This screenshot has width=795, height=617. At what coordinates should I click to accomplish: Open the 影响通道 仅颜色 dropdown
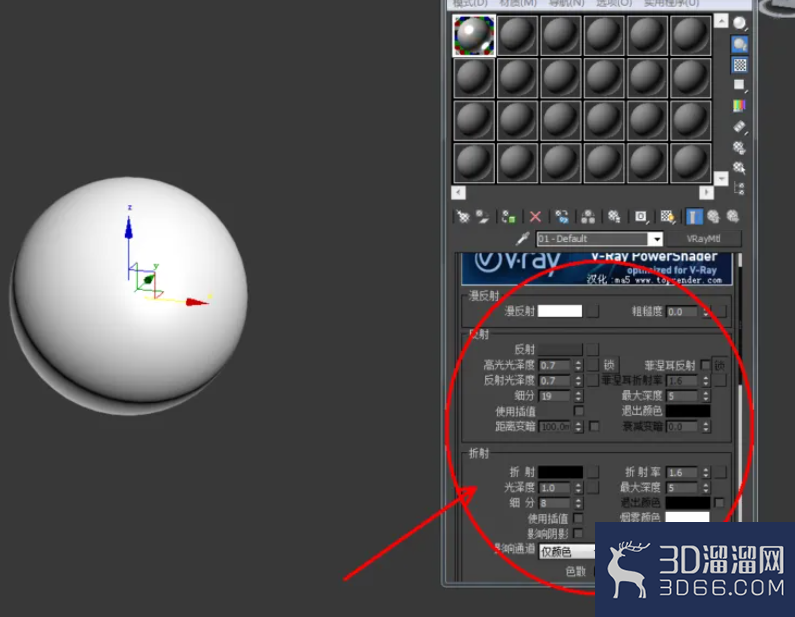(x=567, y=552)
